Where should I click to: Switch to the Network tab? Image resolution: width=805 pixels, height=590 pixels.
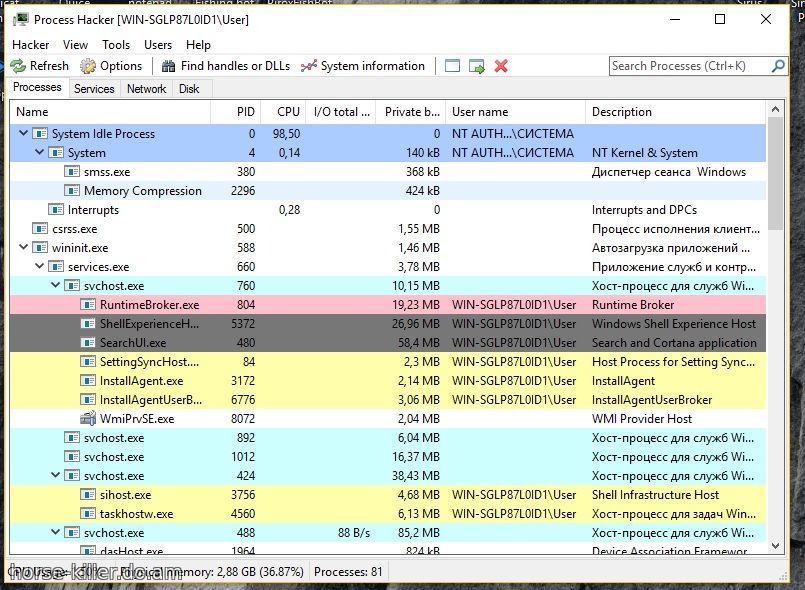[146, 89]
